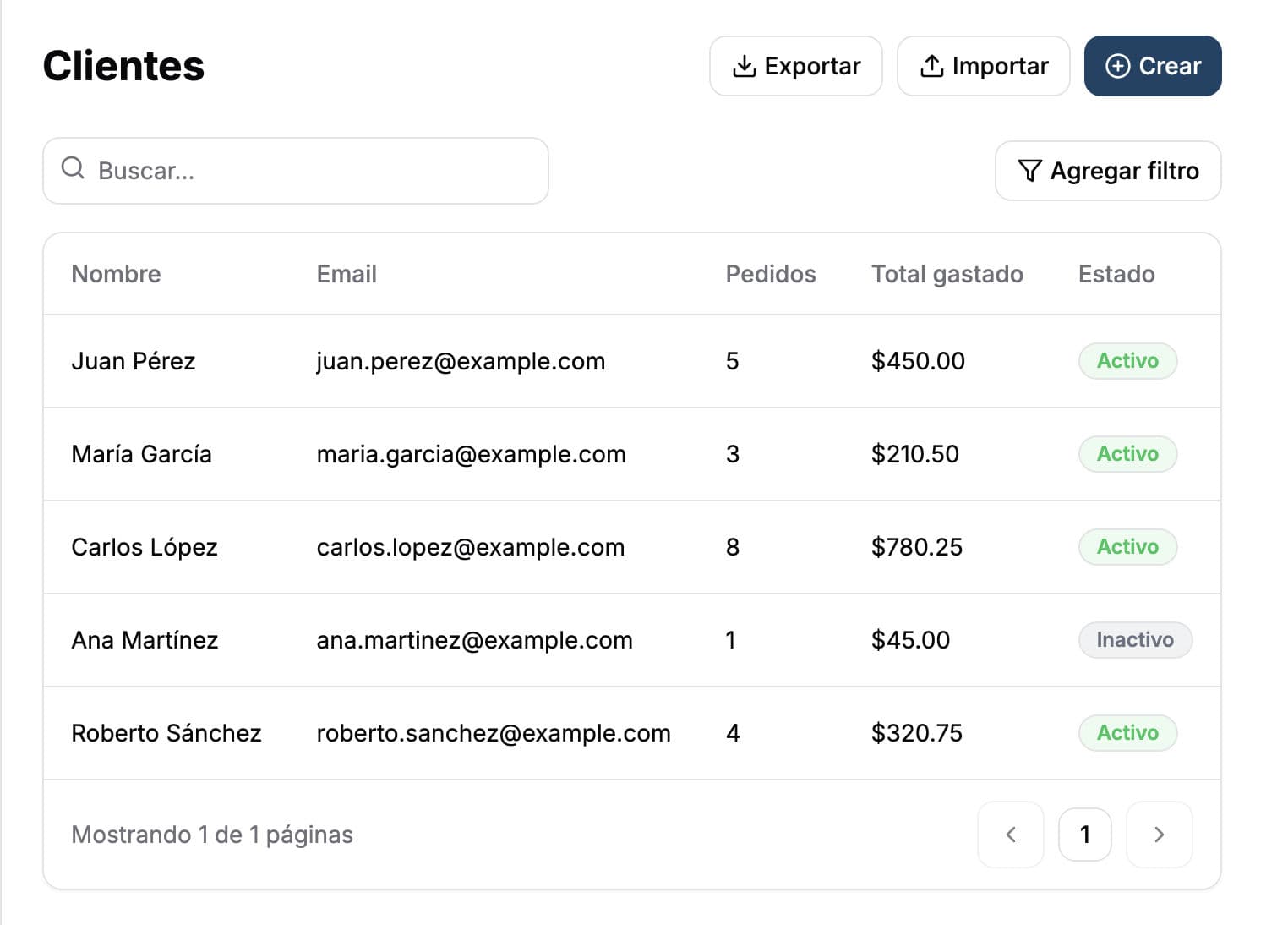Sort by Nombre column header

point(116,274)
